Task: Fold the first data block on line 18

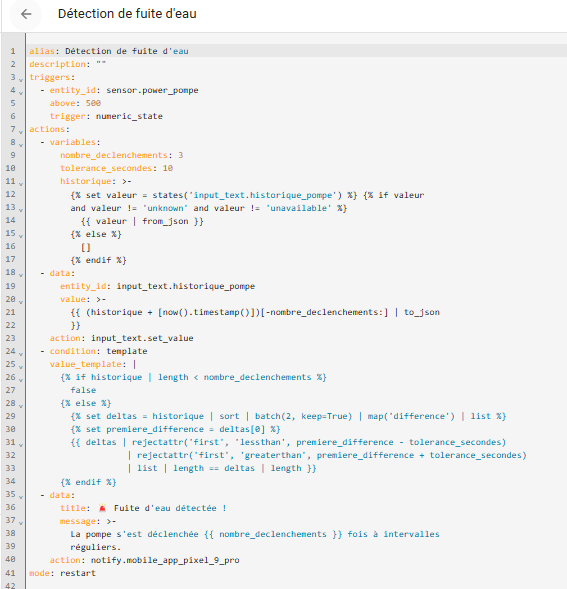Action: click(21, 275)
